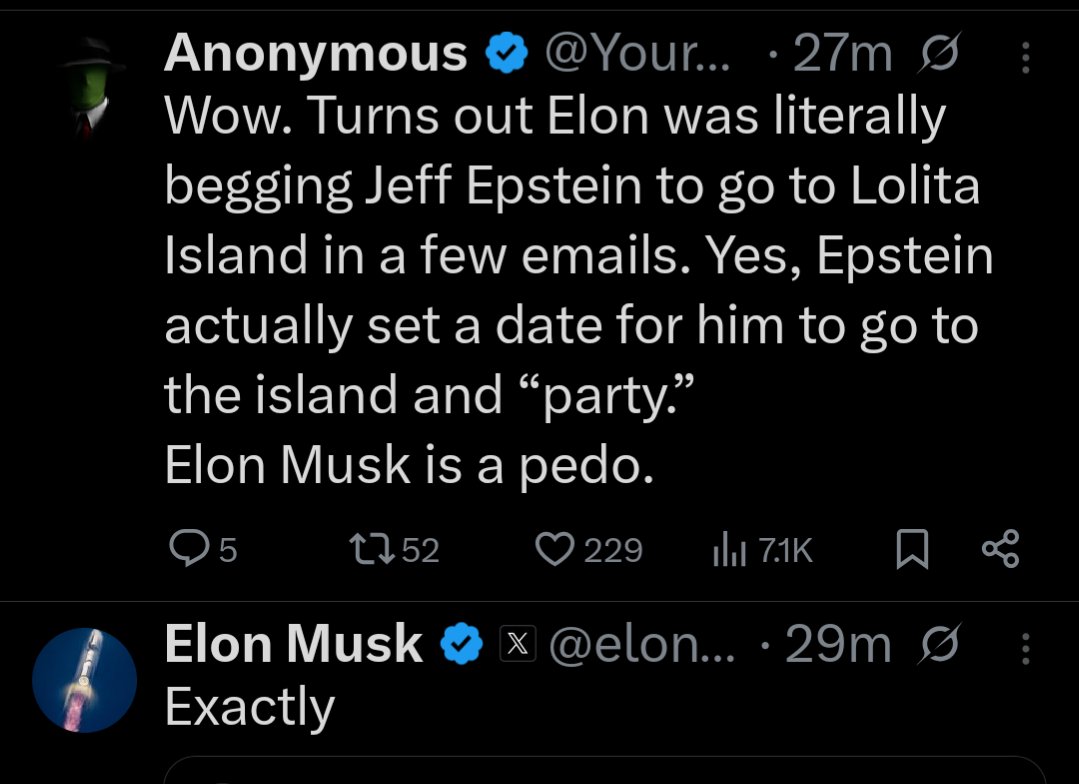
Task: Tap the share icon on Anonymous's post
Action: [1001, 549]
